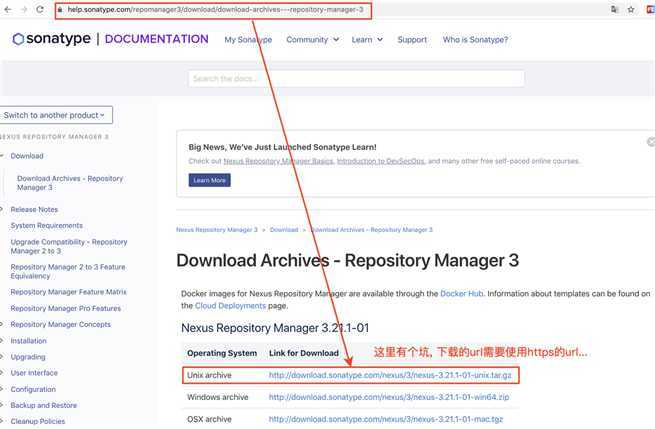Collapse the Download tree section
655x429 pixels.
2,156
